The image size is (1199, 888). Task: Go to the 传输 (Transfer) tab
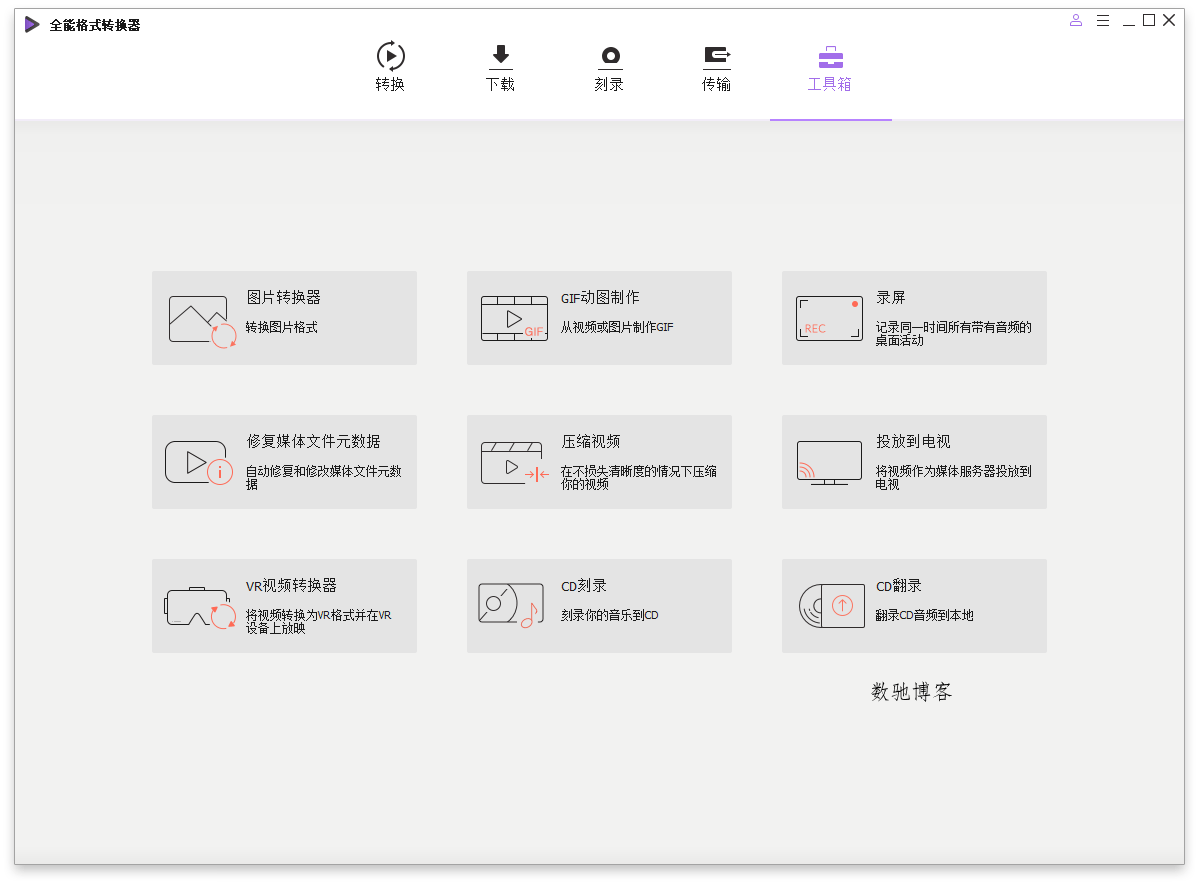[x=716, y=67]
